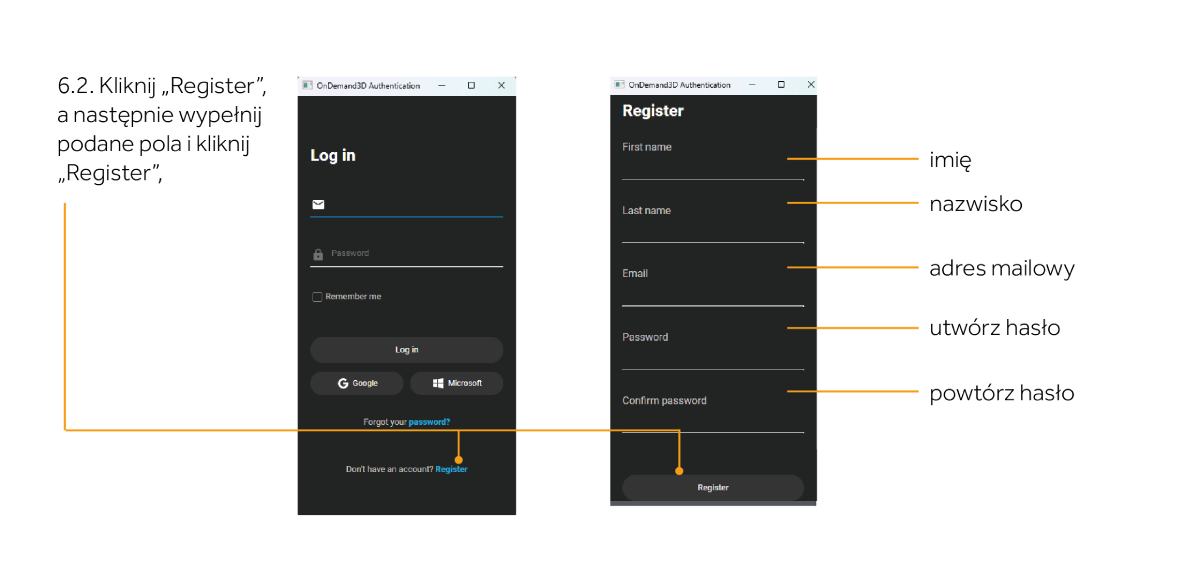Sign in with the Microsoft button
1200x585 pixels.
click(456, 383)
